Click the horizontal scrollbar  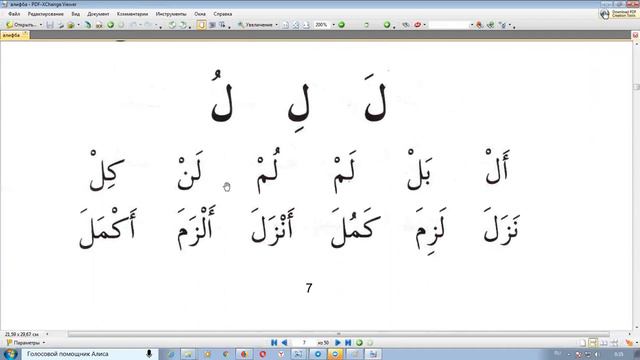[338, 334]
